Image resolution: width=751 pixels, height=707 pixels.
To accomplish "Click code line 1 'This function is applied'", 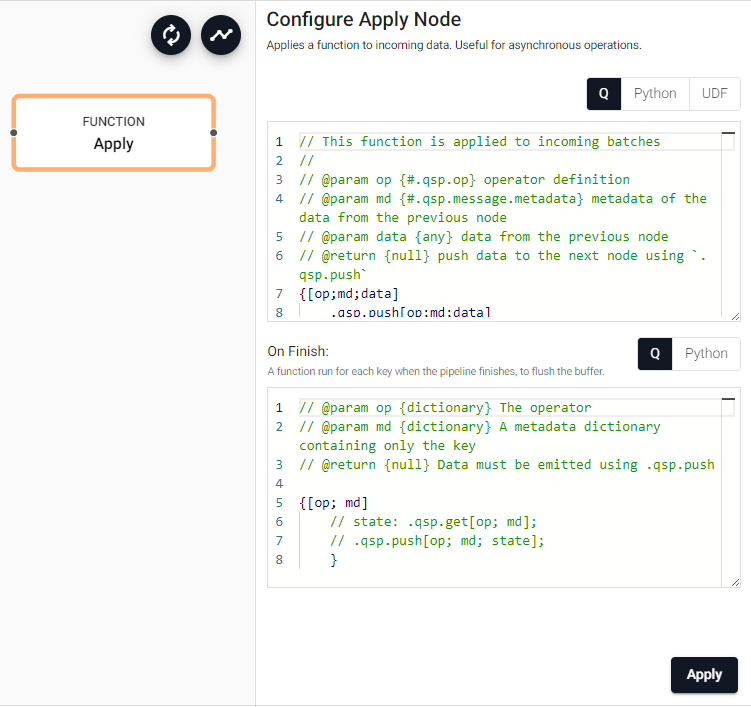I will point(479,142).
